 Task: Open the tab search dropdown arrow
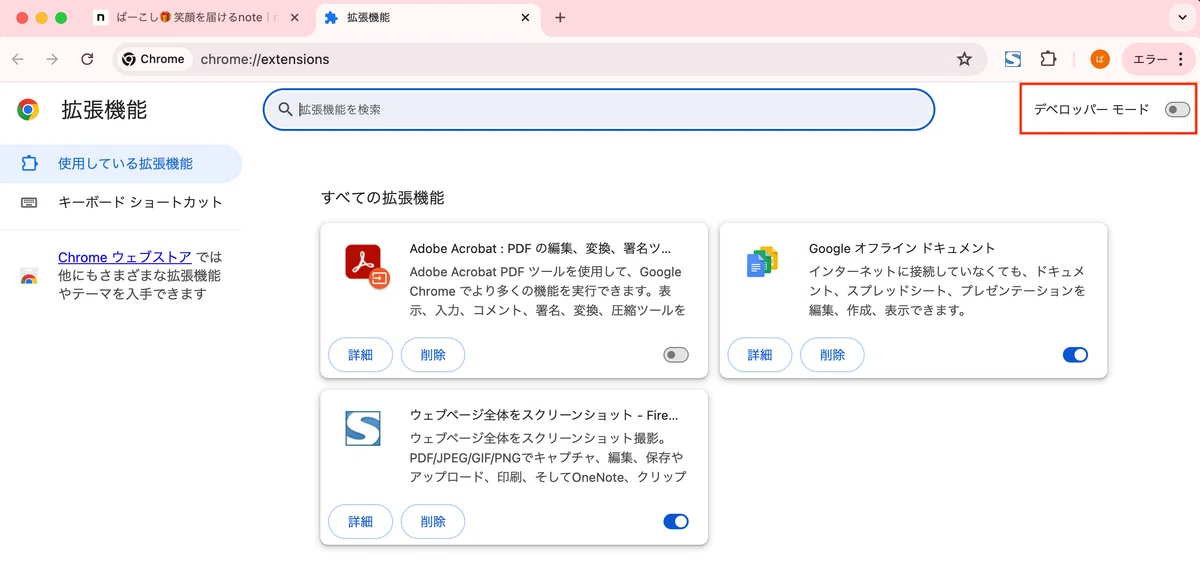[x=1183, y=18]
